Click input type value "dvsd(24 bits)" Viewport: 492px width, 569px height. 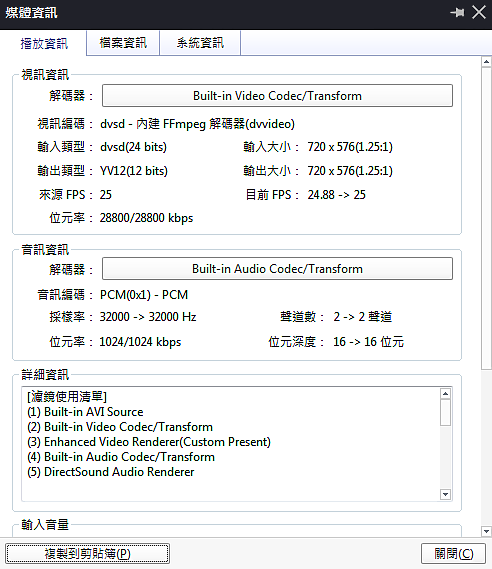pyautogui.click(x=134, y=147)
